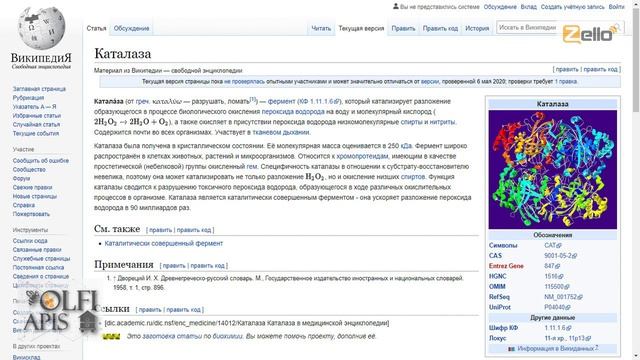
Task: Open the История tab
Action: coord(477,28)
